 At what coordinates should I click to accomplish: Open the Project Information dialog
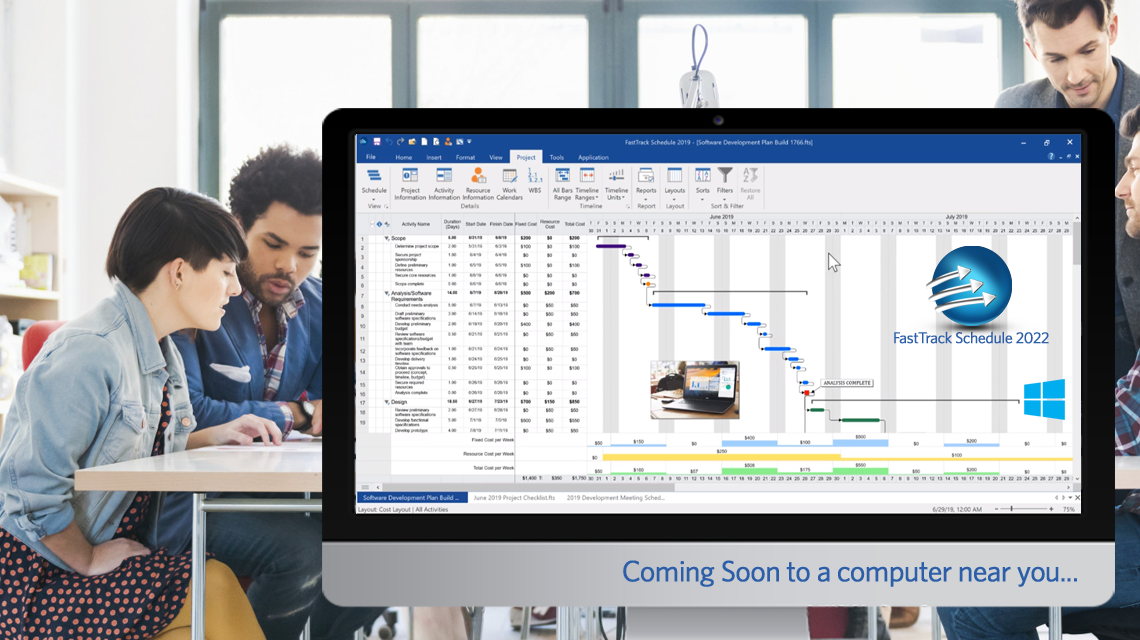(409, 176)
